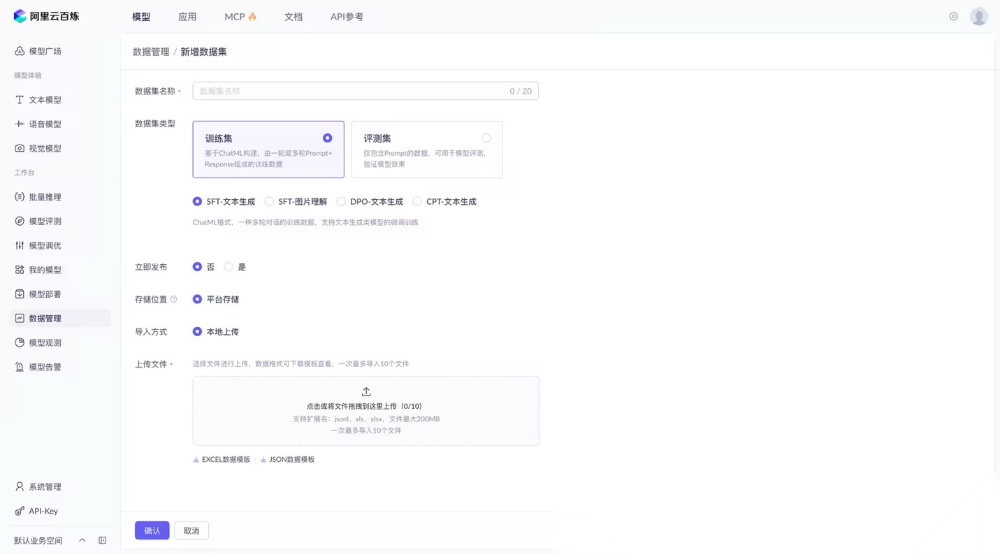
Task: Click the 批量推理 icon
Action: click(x=20, y=197)
